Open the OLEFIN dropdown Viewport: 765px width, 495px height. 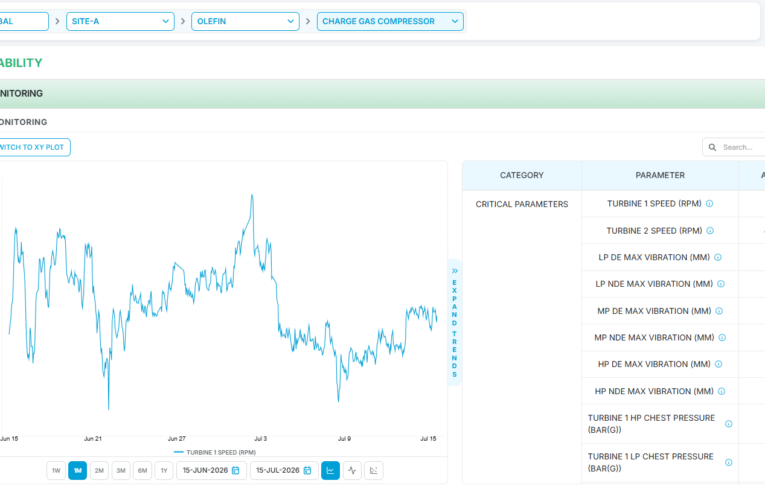(x=245, y=21)
